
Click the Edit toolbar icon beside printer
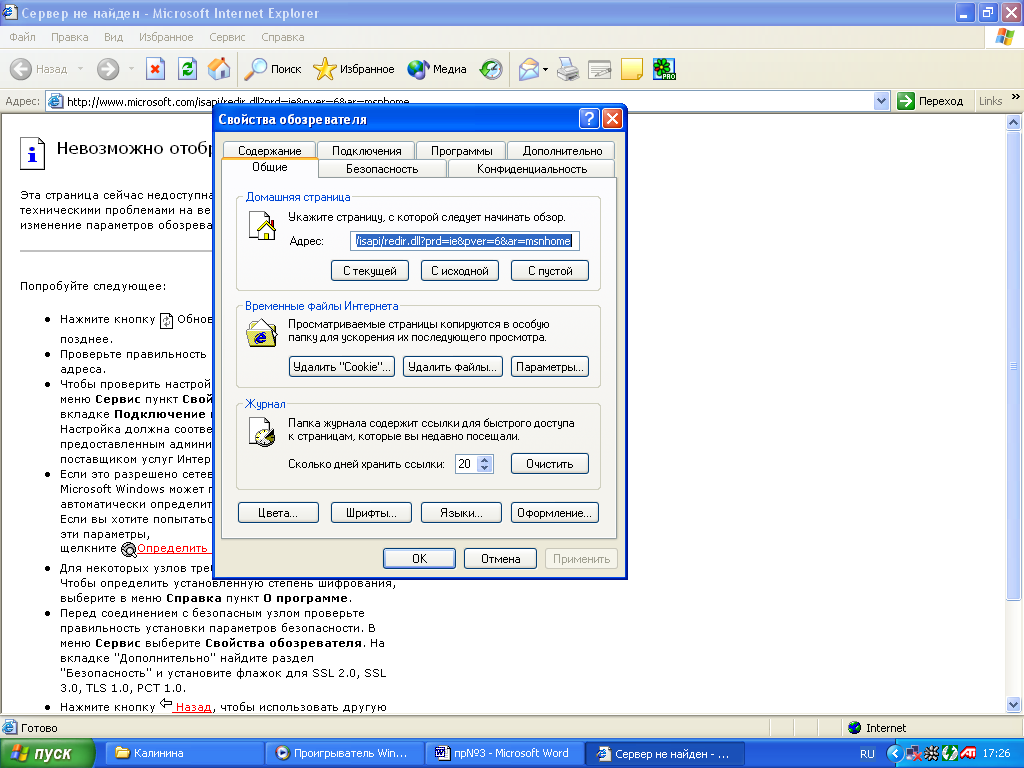(x=600, y=69)
